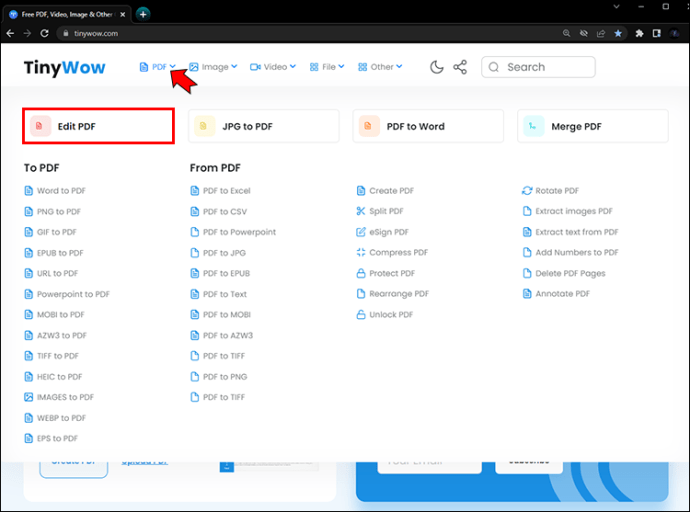
Task: Select PDF to JPG
Action: 224,253
